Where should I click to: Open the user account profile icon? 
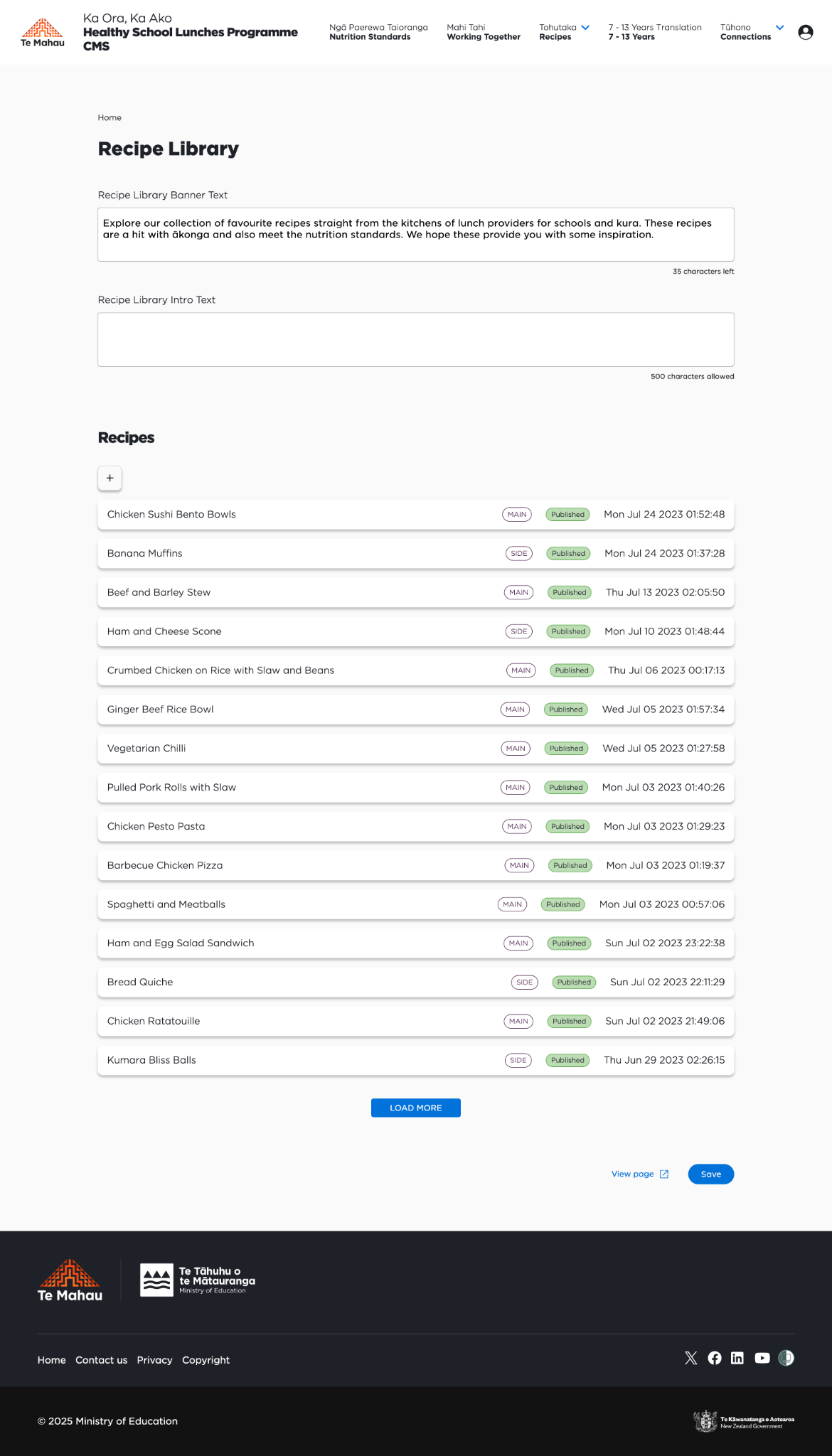[805, 32]
